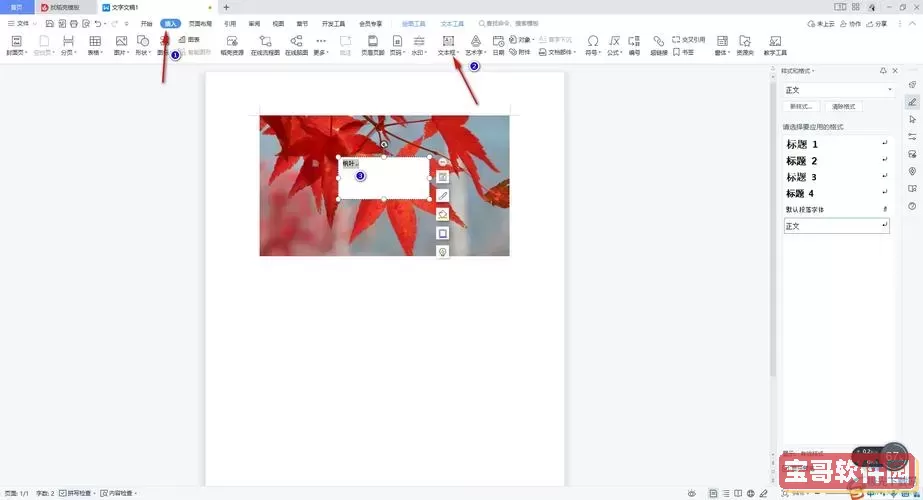This screenshot has height=500, width=923.
Task: Open the 引用 references tab
Action: click(230, 24)
